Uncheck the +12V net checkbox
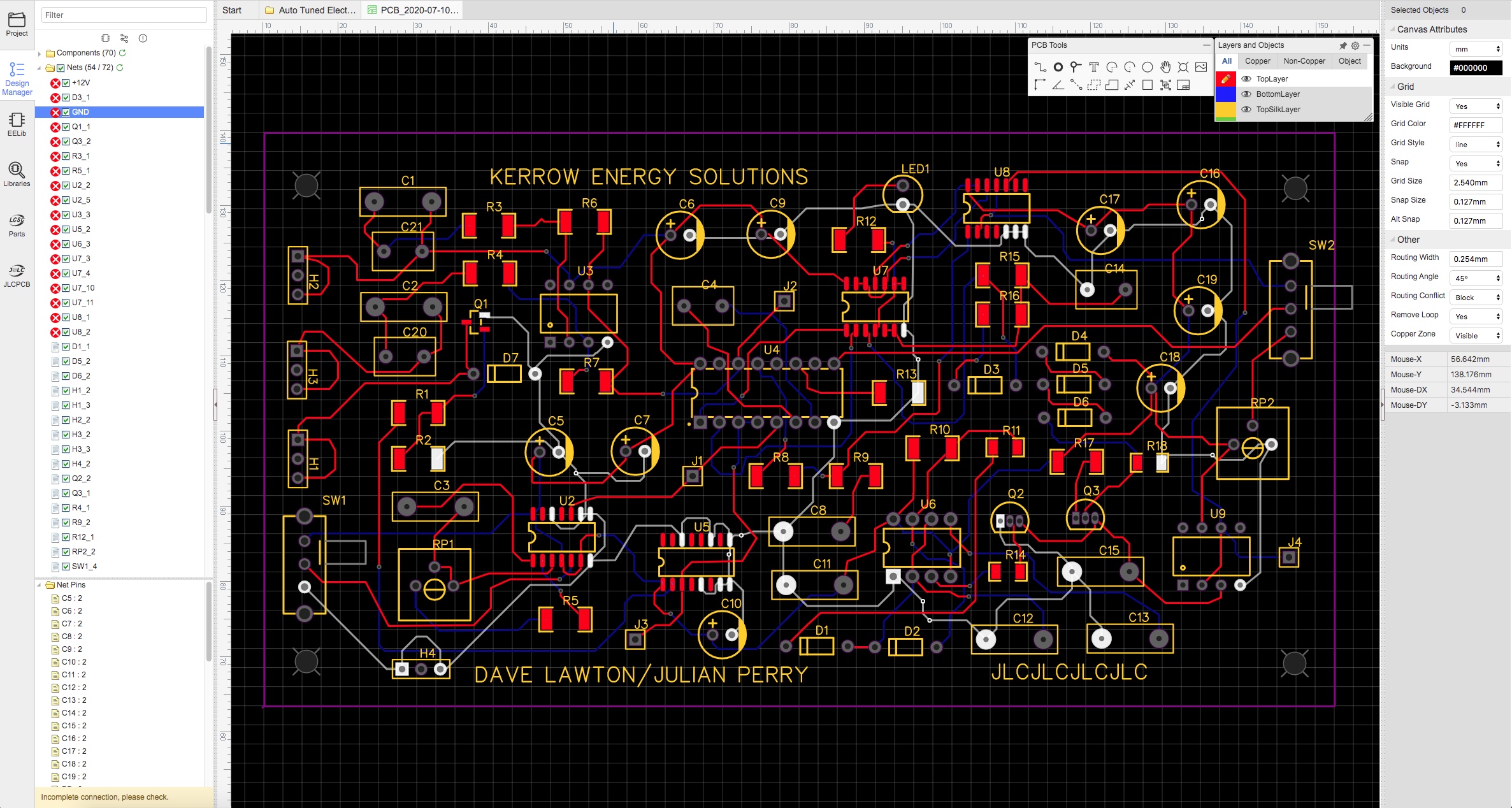1512x808 pixels. [x=66, y=83]
